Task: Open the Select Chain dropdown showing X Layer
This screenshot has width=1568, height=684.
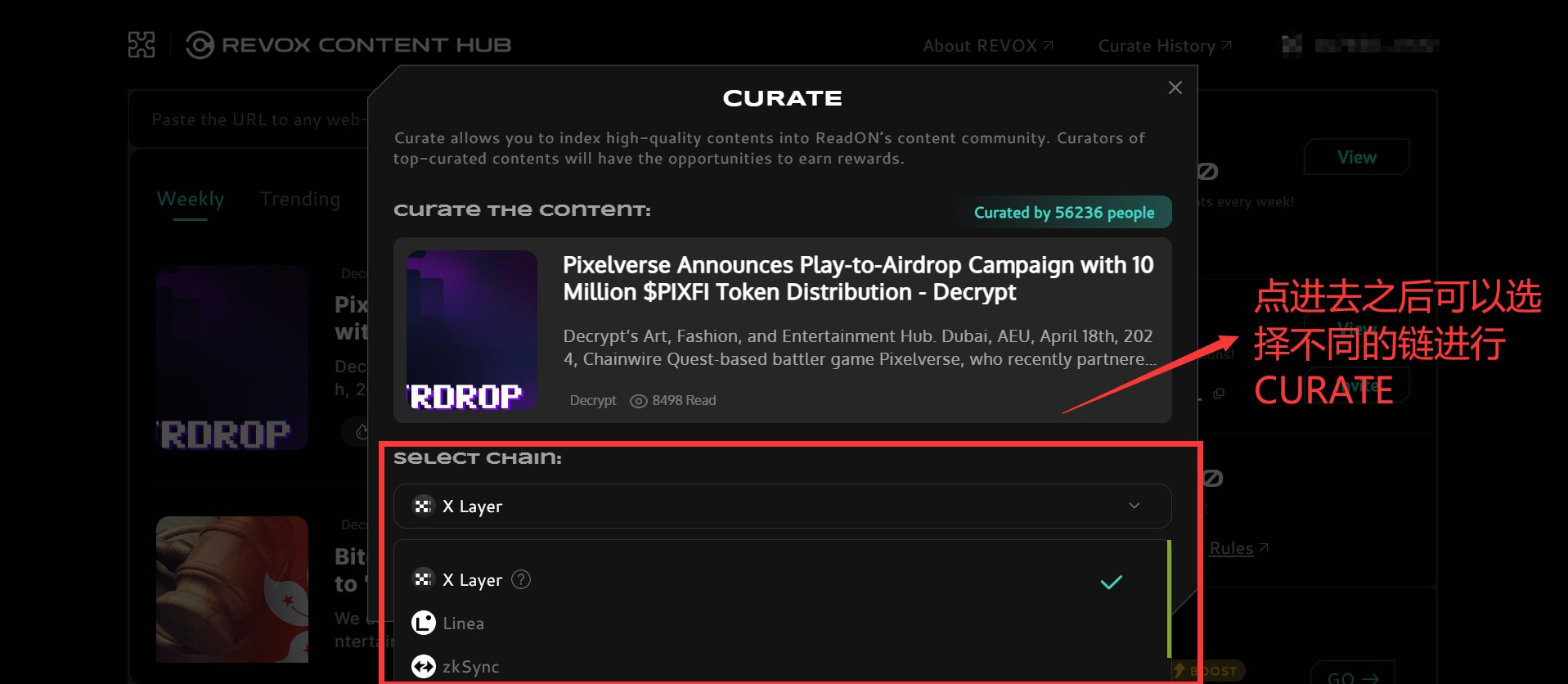Action: pos(782,506)
